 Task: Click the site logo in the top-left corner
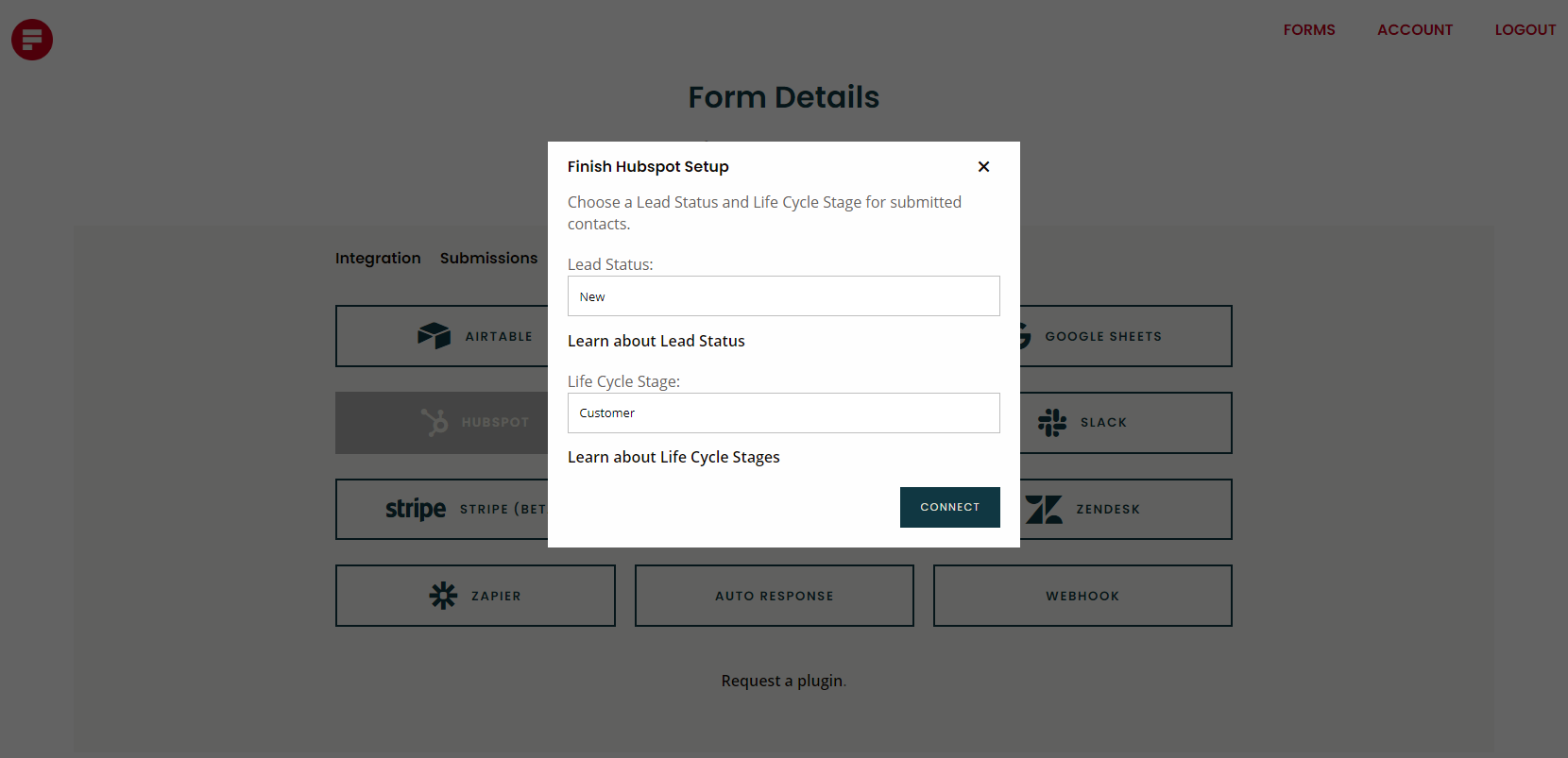31,40
